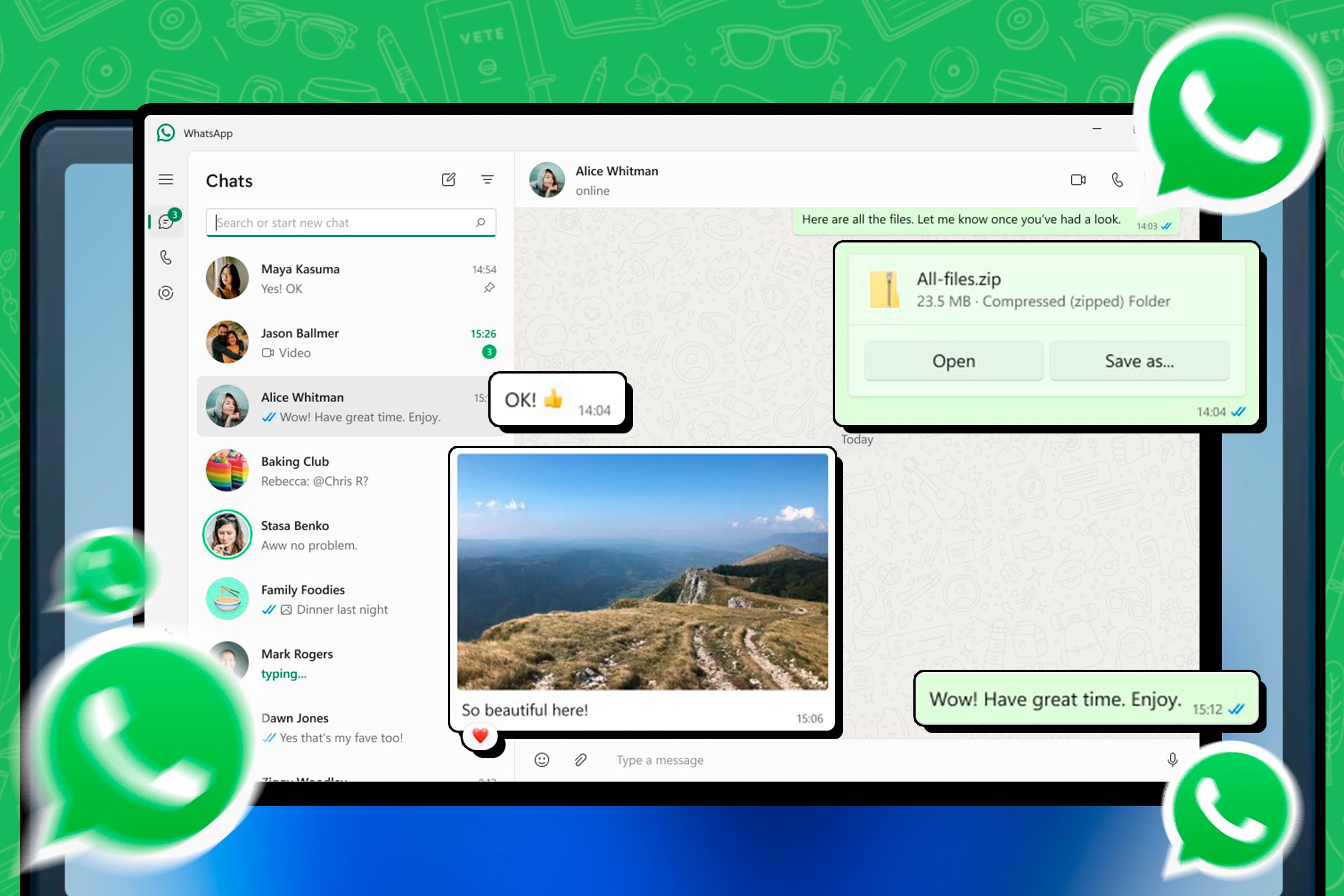The image size is (1344, 896).
Task: Attach a file with the paperclip icon
Action: click(x=580, y=760)
